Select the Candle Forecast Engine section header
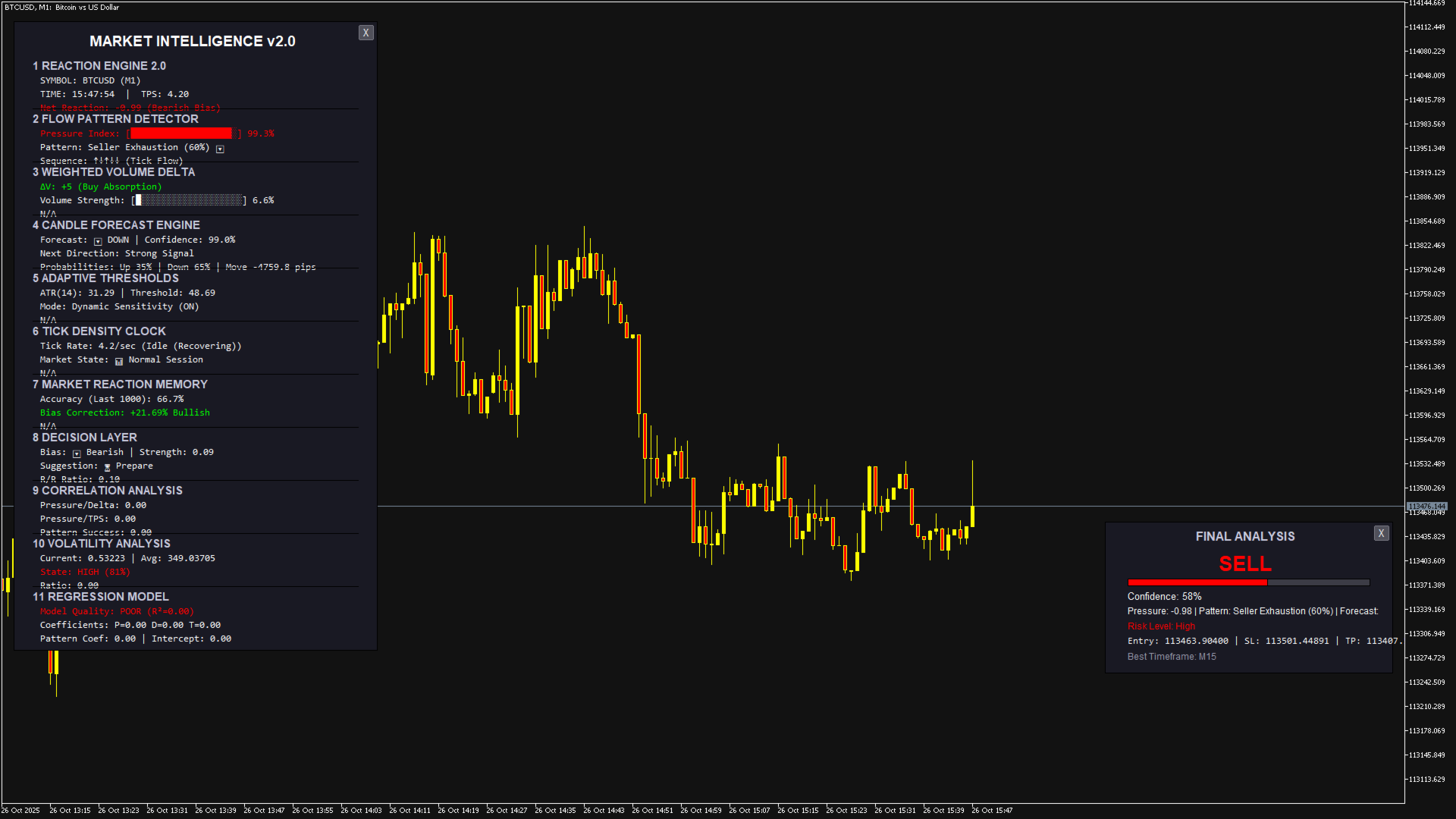This screenshot has height=819, width=1456. coord(116,225)
